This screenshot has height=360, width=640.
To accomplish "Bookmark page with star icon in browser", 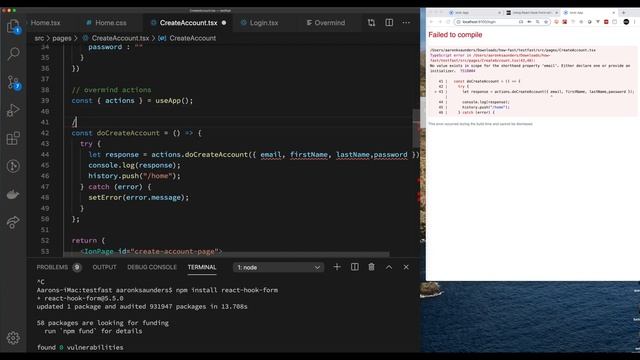I will 546,22.
